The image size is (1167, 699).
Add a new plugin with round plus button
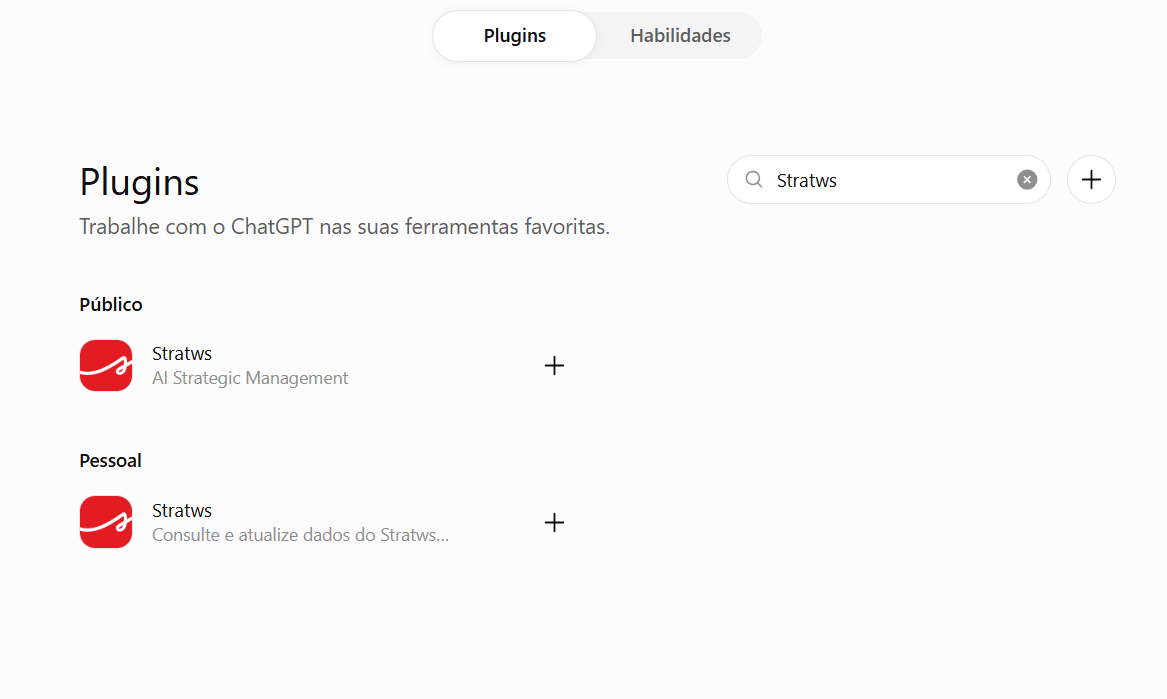(1091, 179)
